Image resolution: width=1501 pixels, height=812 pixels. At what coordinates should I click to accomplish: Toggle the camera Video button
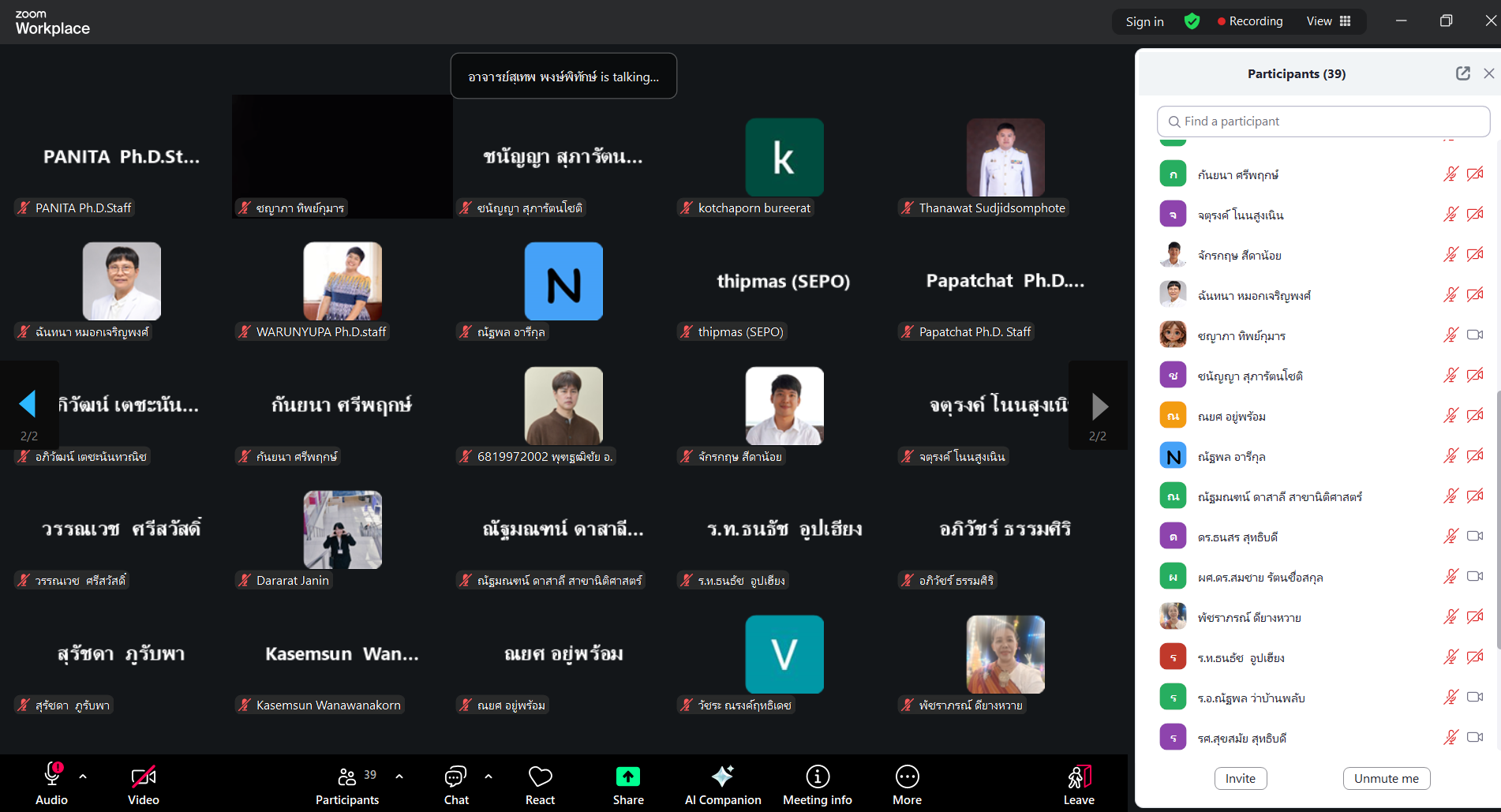144,784
